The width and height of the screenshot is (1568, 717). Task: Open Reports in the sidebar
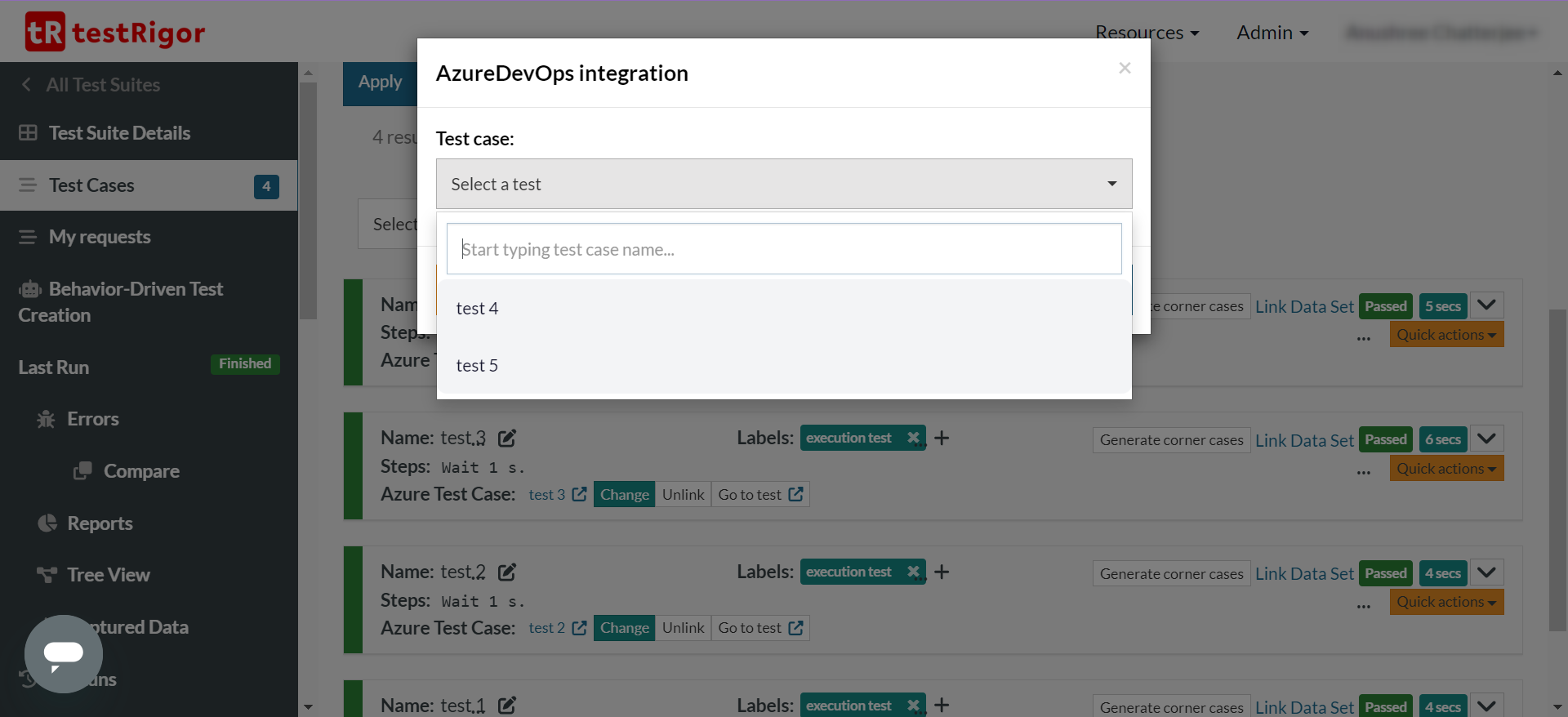[100, 523]
